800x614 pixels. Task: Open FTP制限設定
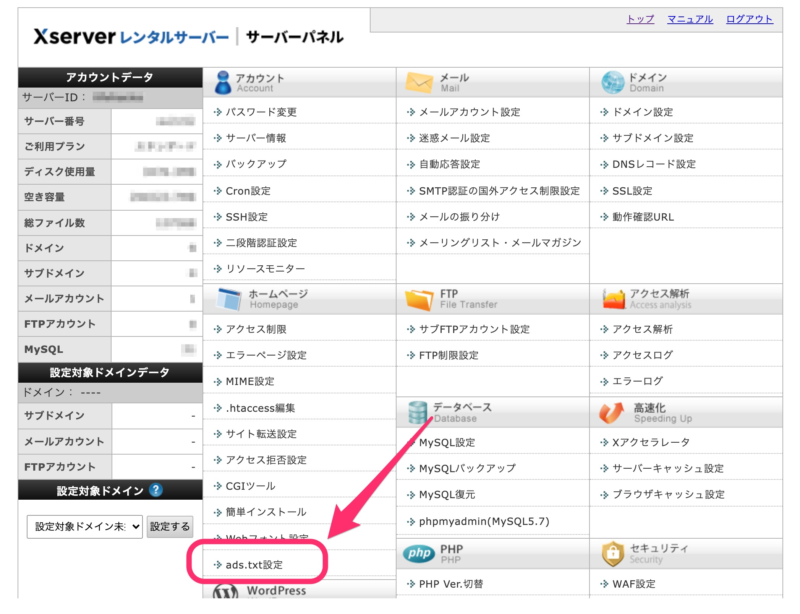pyautogui.click(x=448, y=355)
